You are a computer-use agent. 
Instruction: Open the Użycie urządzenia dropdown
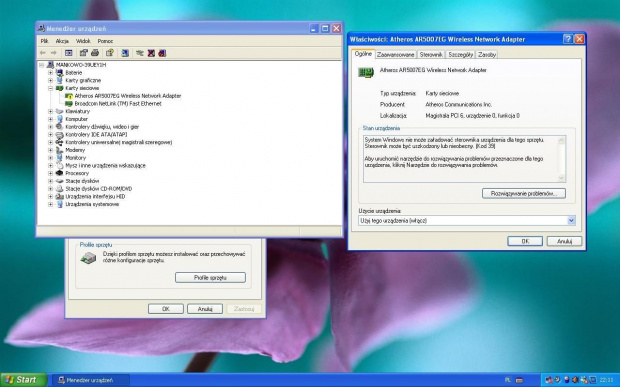click(571, 221)
